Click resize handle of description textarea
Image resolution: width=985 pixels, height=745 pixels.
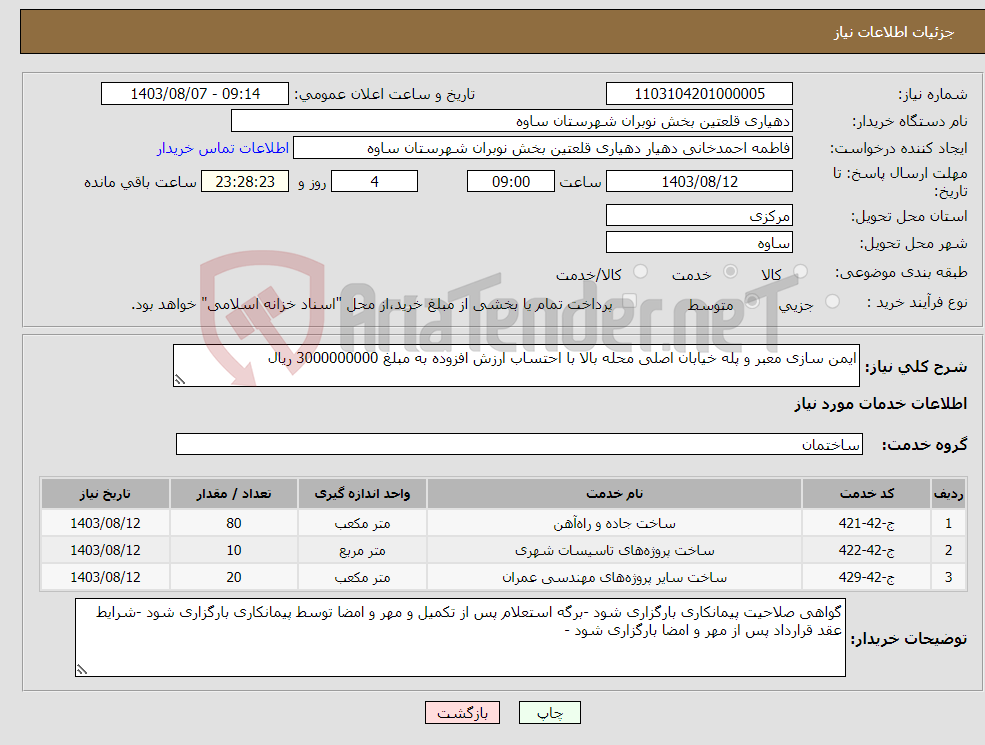180,379
